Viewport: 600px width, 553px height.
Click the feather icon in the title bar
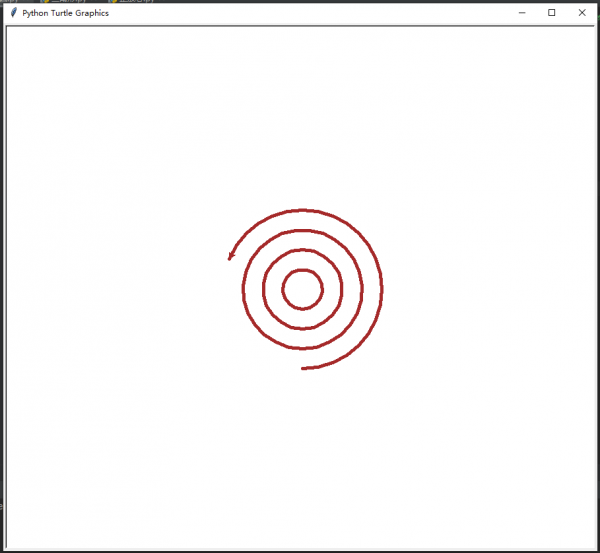(x=13, y=13)
